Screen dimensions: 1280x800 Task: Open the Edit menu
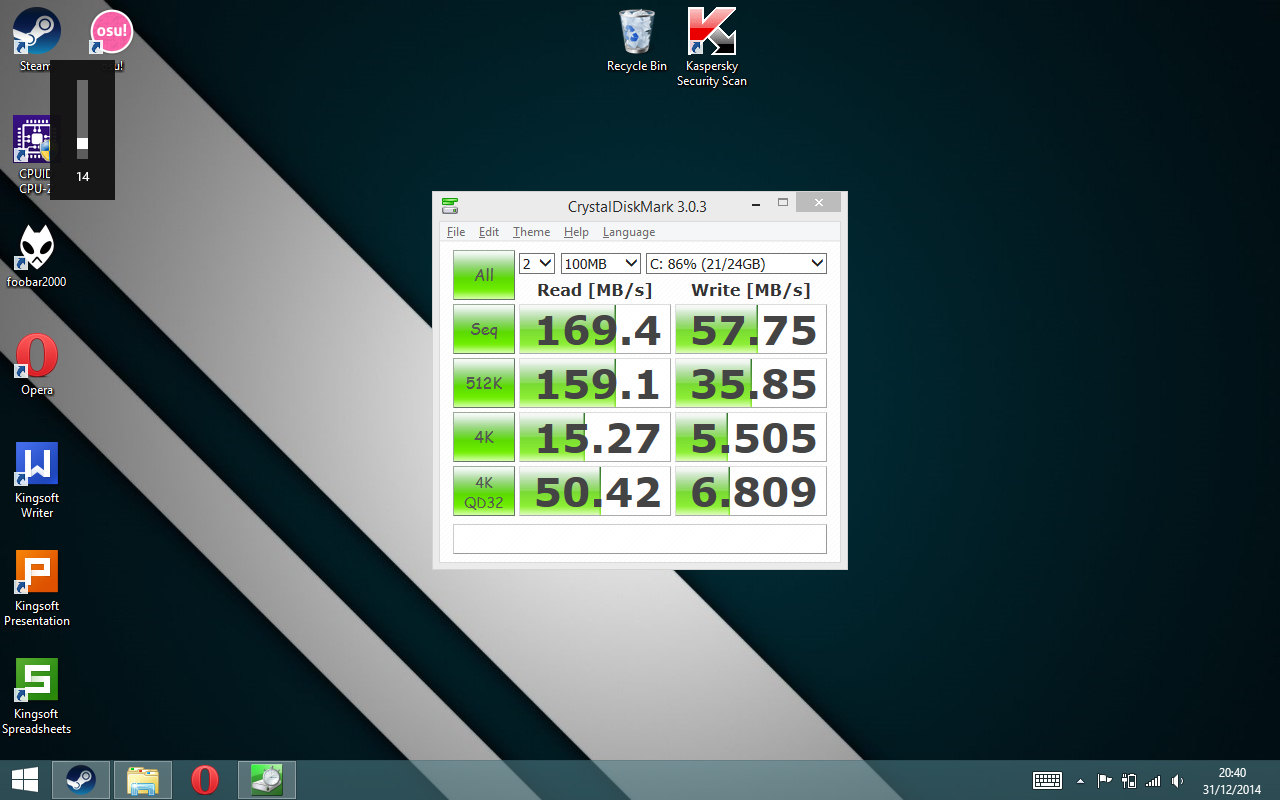pos(488,232)
